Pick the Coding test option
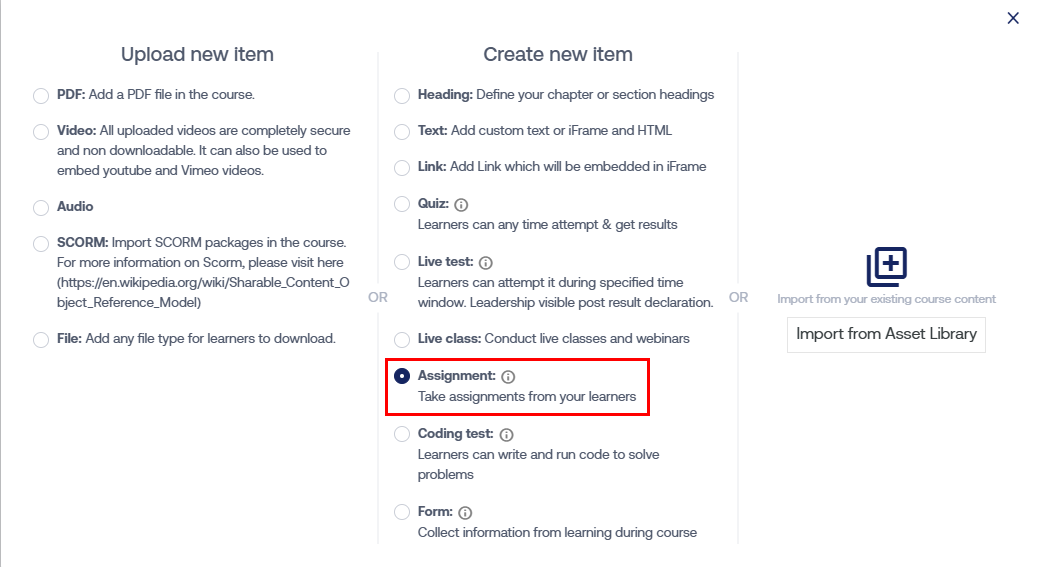The height and width of the screenshot is (567, 1050). point(402,434)
